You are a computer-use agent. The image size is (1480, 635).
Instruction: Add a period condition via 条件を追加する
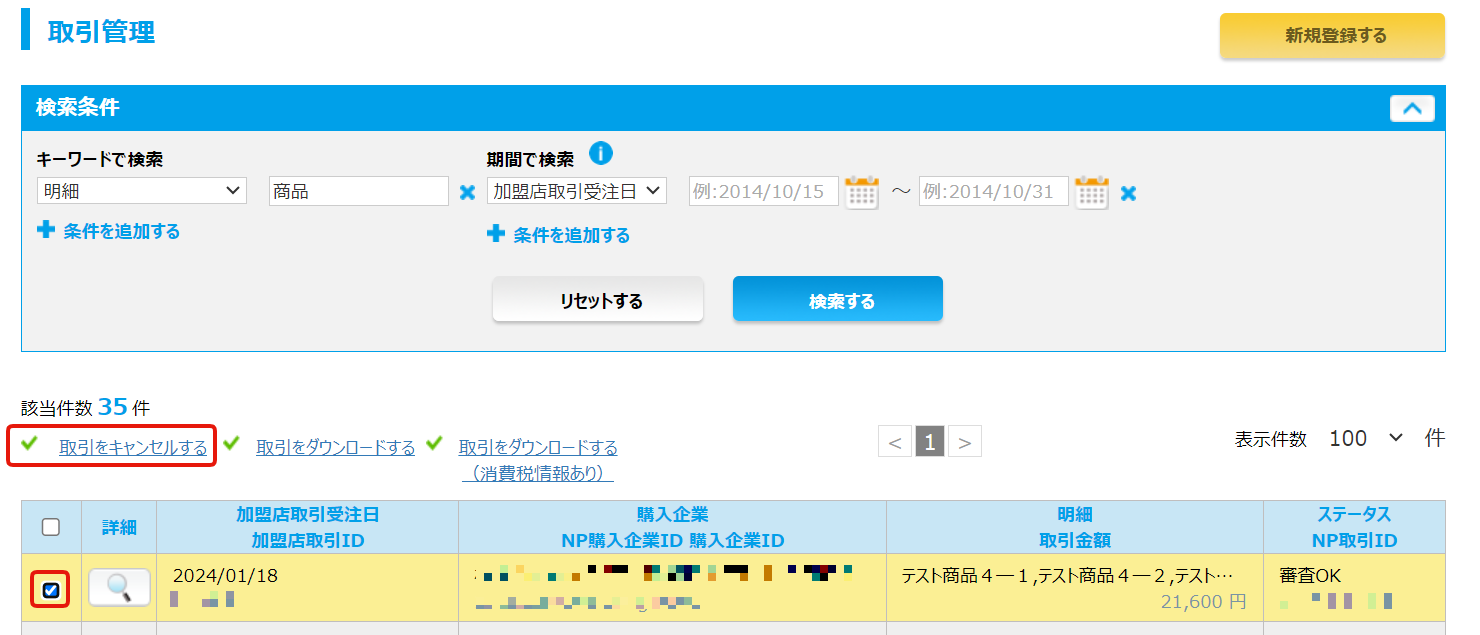(559, 235)
